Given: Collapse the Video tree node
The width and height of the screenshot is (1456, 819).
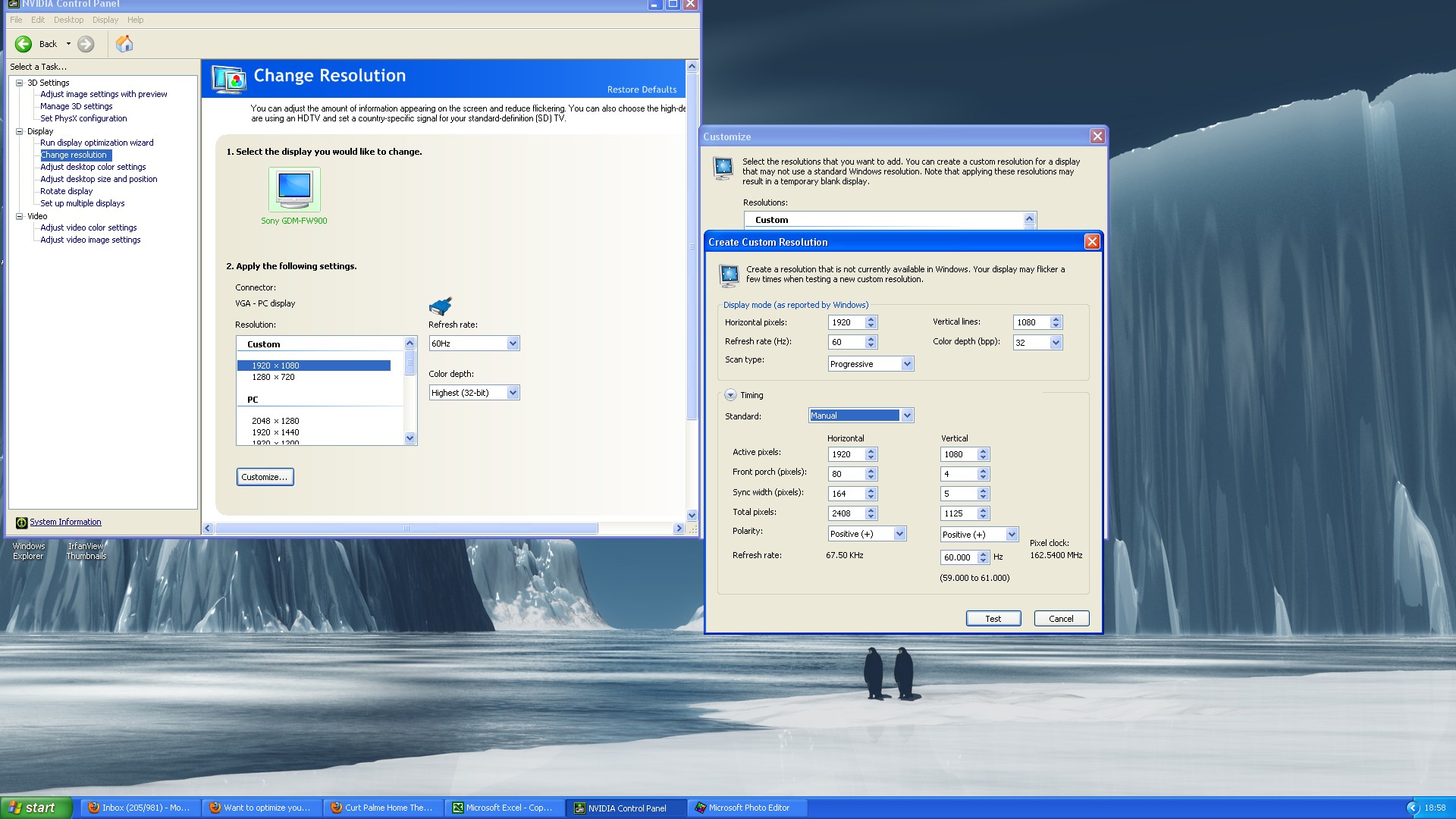Looking at the screenshot, I should [20, 216].
